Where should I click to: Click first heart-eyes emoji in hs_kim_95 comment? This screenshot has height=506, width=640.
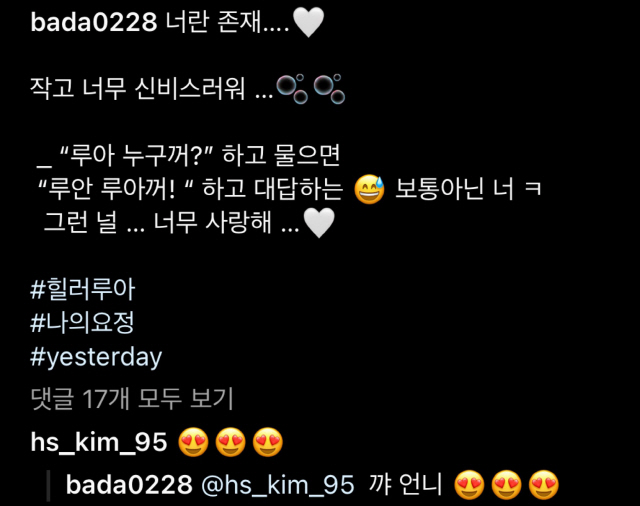pos(193,442)
